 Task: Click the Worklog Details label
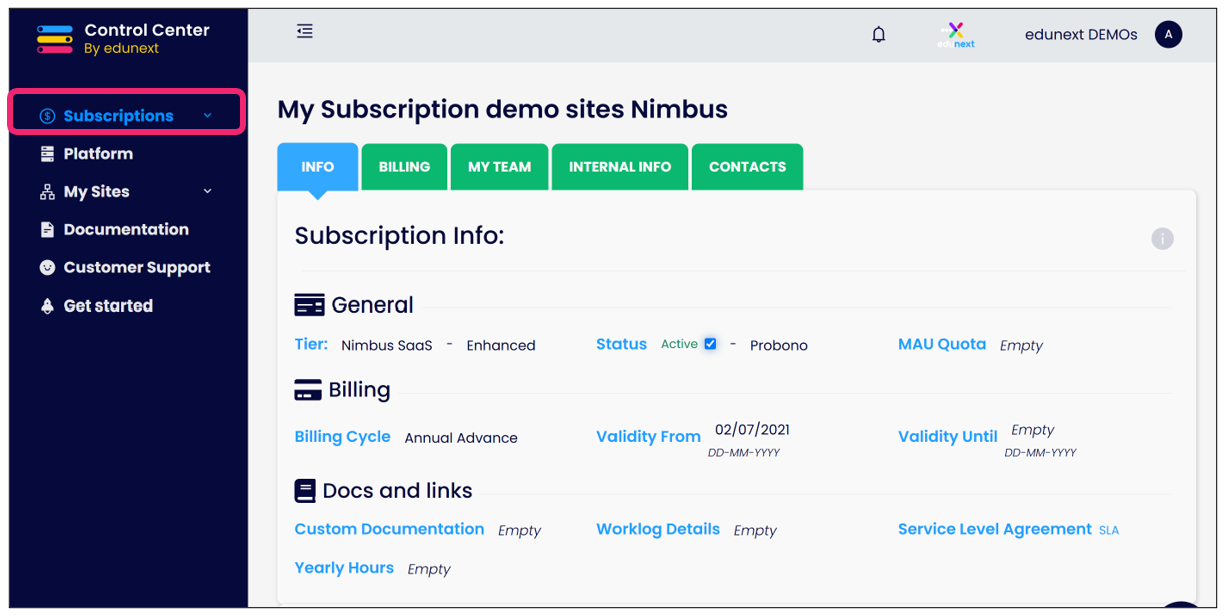tap(658, 529)
